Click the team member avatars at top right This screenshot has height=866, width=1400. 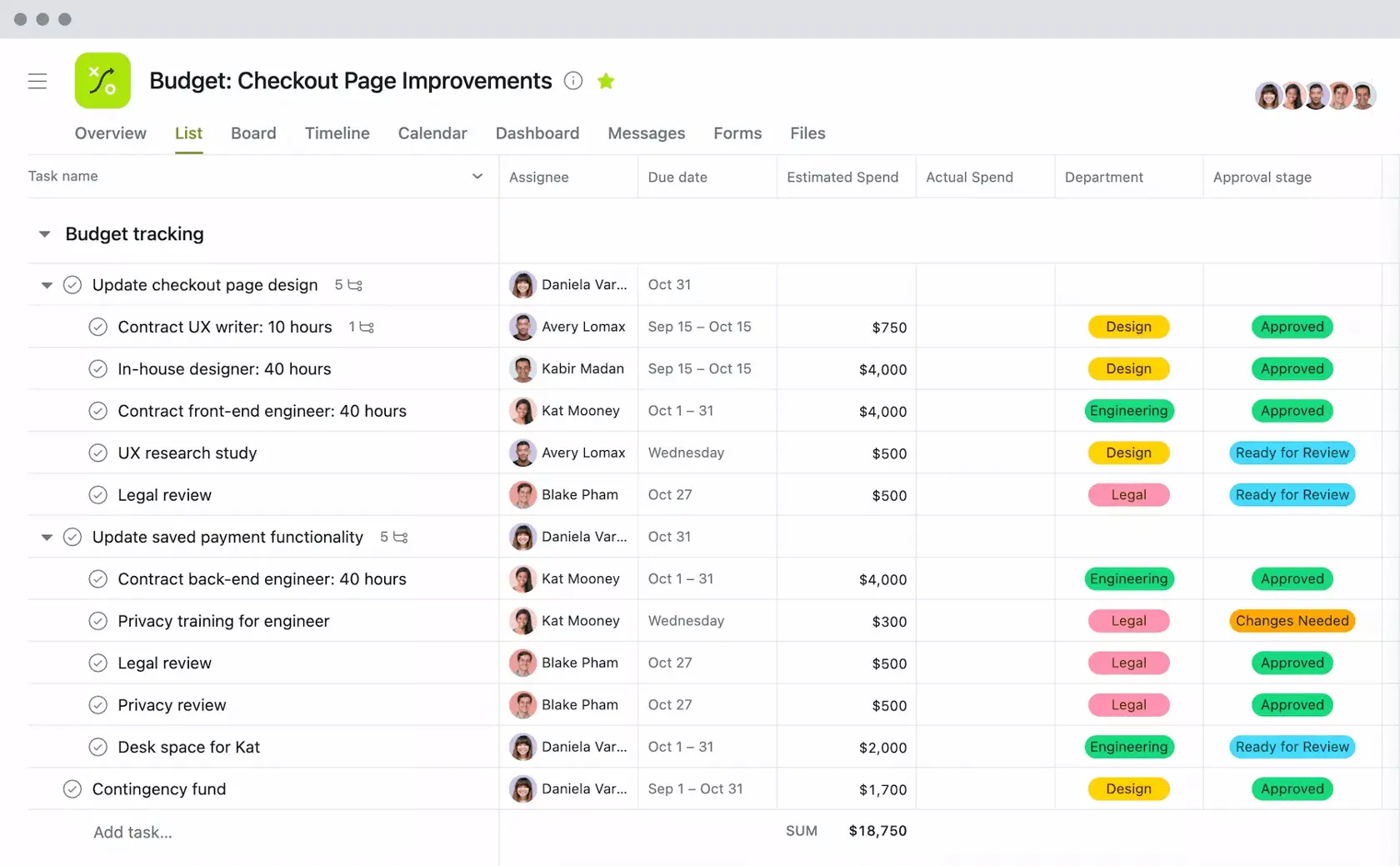click(1315, 95)
